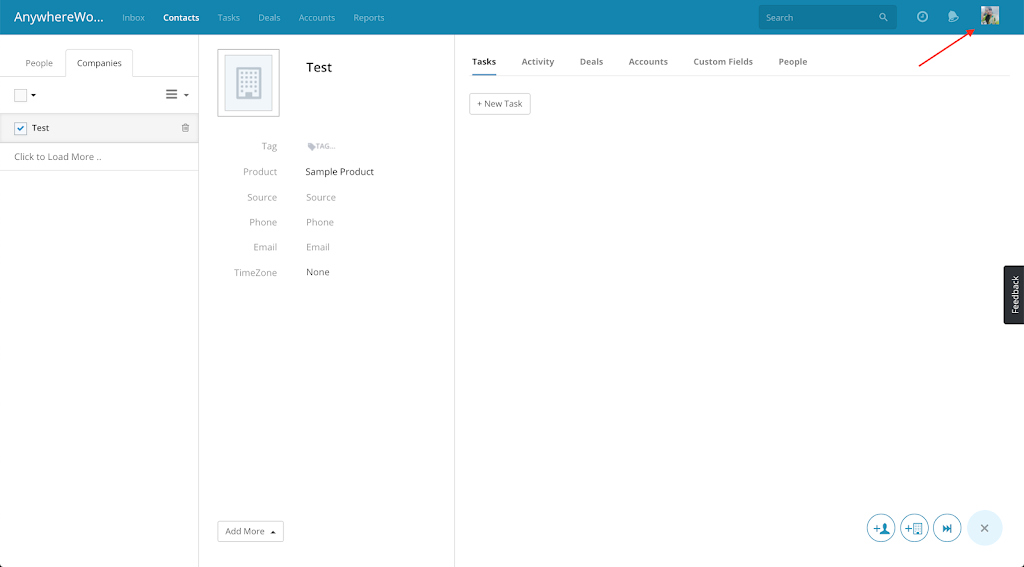Open the clock history icon
The width and height of the screenshot is (1024, 567).
[x=922, y=17]
